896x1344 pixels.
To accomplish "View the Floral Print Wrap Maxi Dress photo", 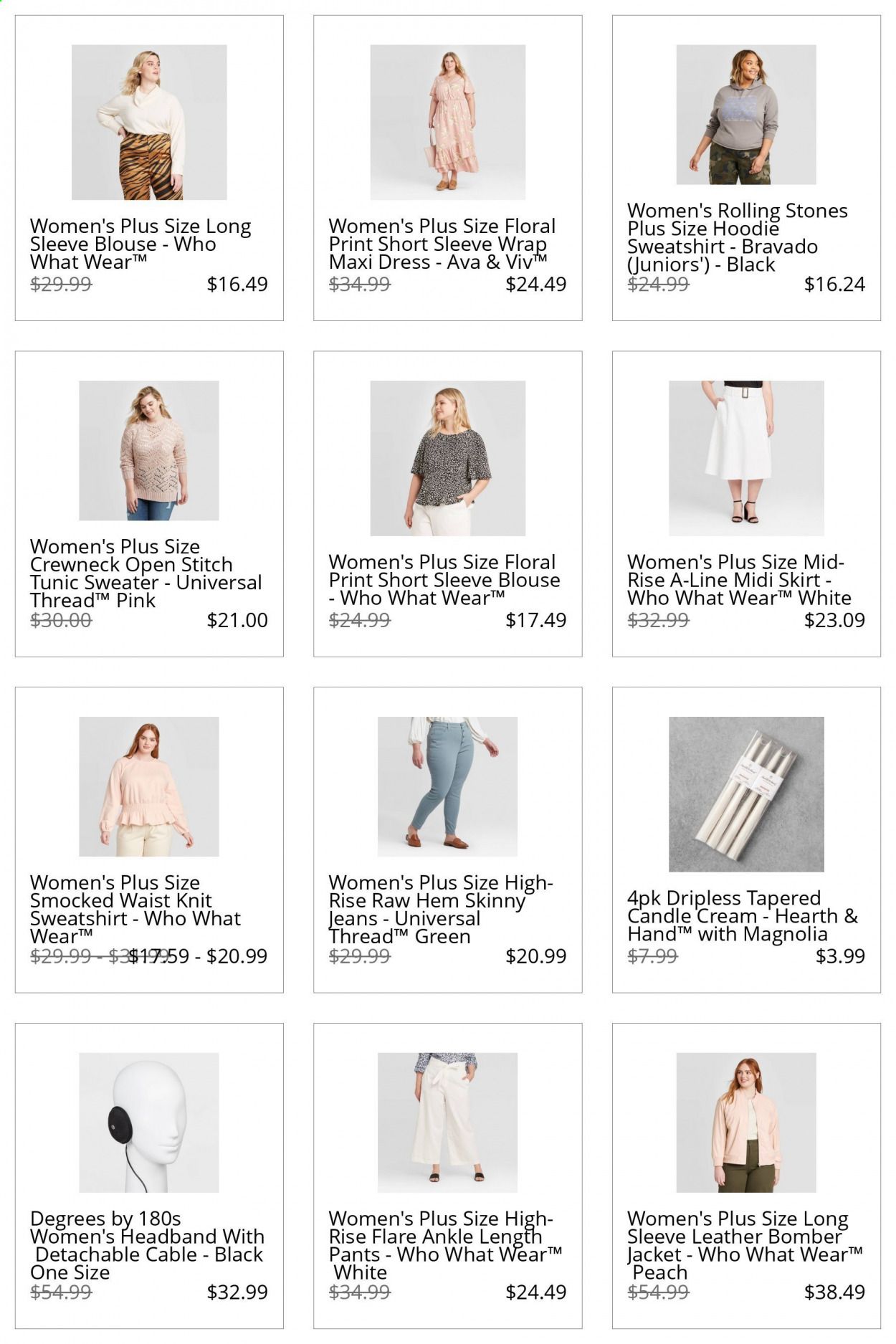I will pyautogui.click(x=447, y=122).
